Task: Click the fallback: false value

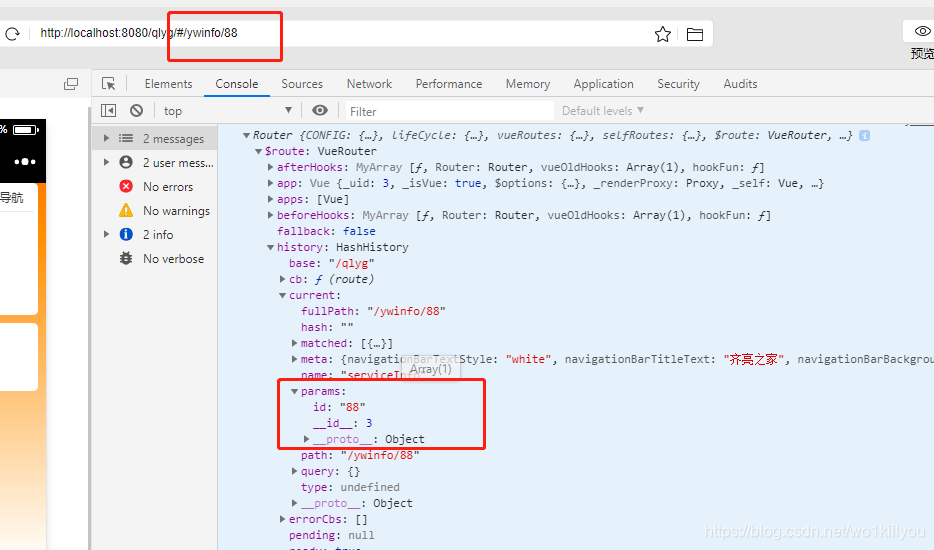Action: click(359, 231)
